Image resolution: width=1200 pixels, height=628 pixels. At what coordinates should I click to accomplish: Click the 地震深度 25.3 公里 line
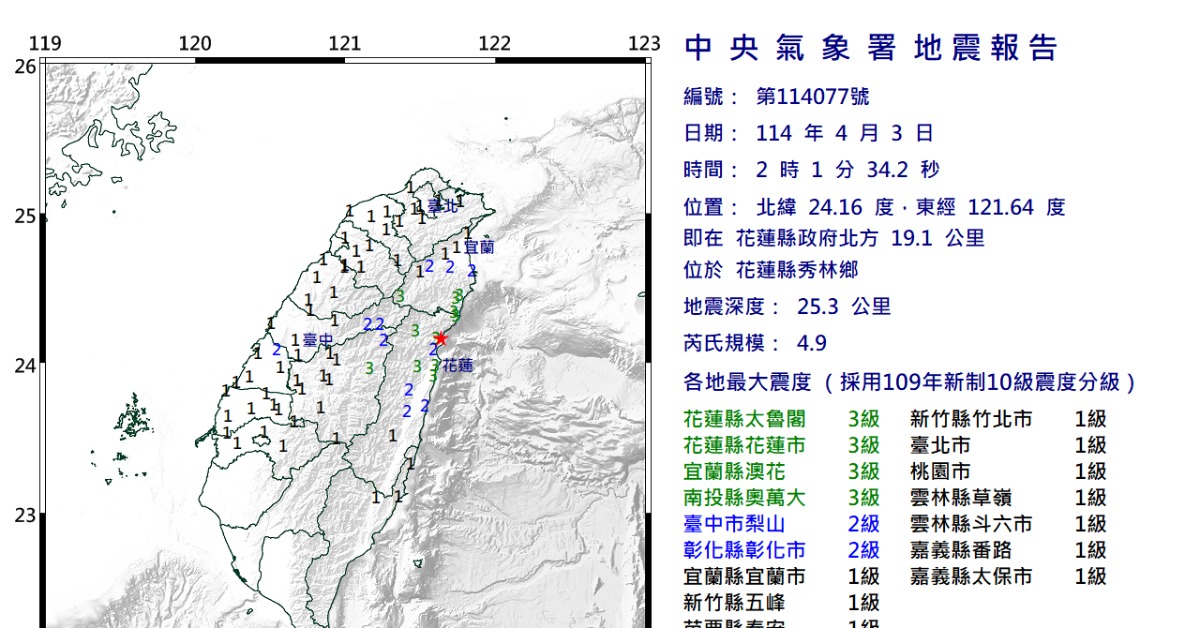pyautogui.click(x=786, y=307)
